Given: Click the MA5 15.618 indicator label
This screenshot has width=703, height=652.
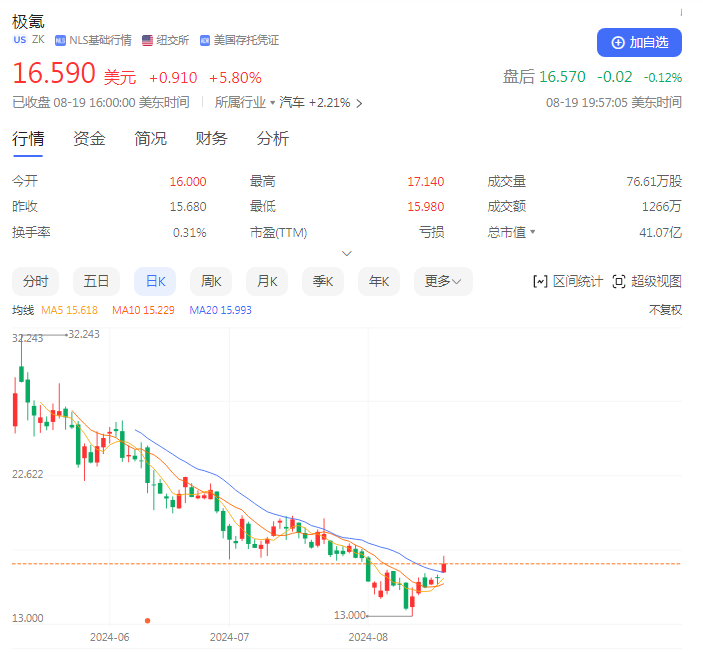Looking at the screenshot, I should point(69,310).
